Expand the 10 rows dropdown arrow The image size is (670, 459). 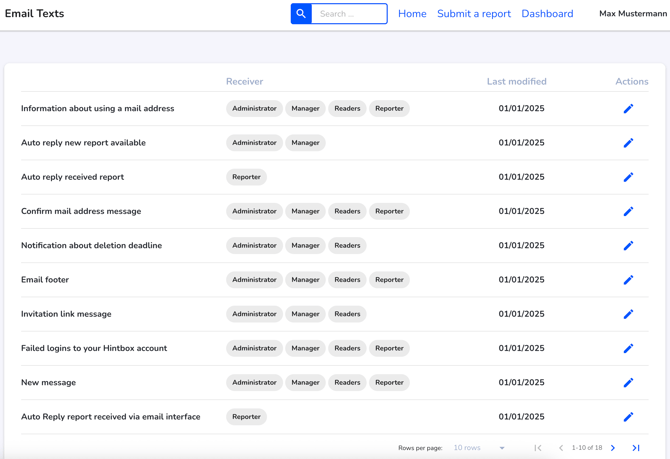502,448
